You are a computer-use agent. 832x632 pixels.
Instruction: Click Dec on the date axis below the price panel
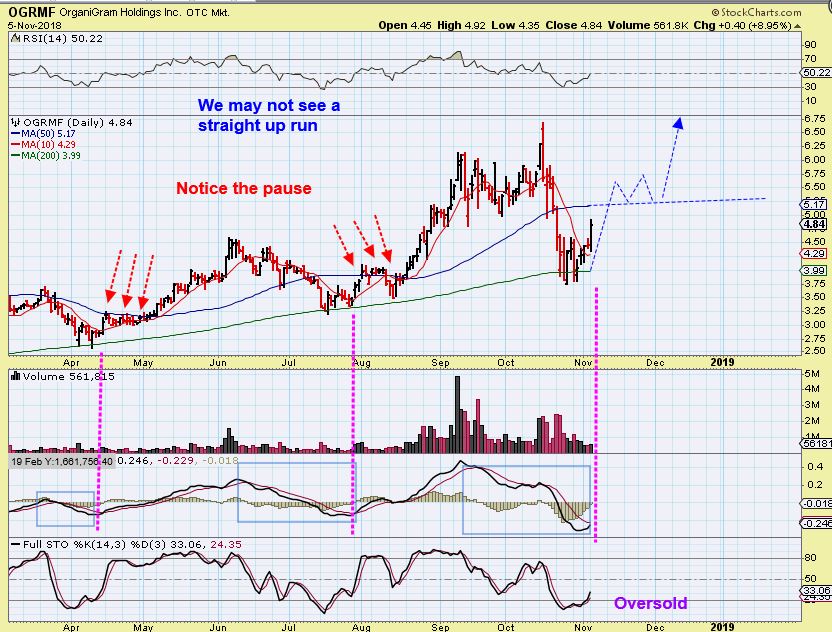(x=655, y=363)
